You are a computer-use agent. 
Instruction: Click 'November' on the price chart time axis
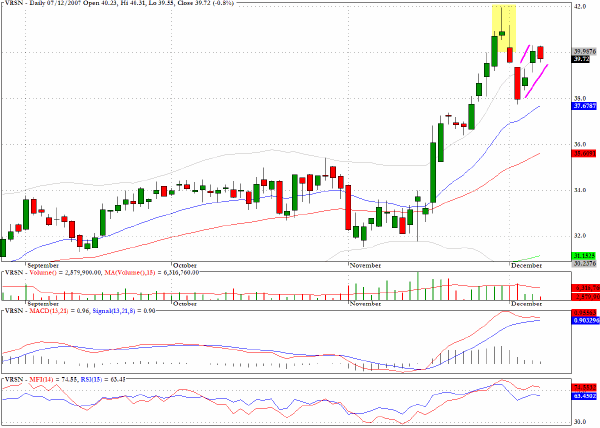point(365,265)
